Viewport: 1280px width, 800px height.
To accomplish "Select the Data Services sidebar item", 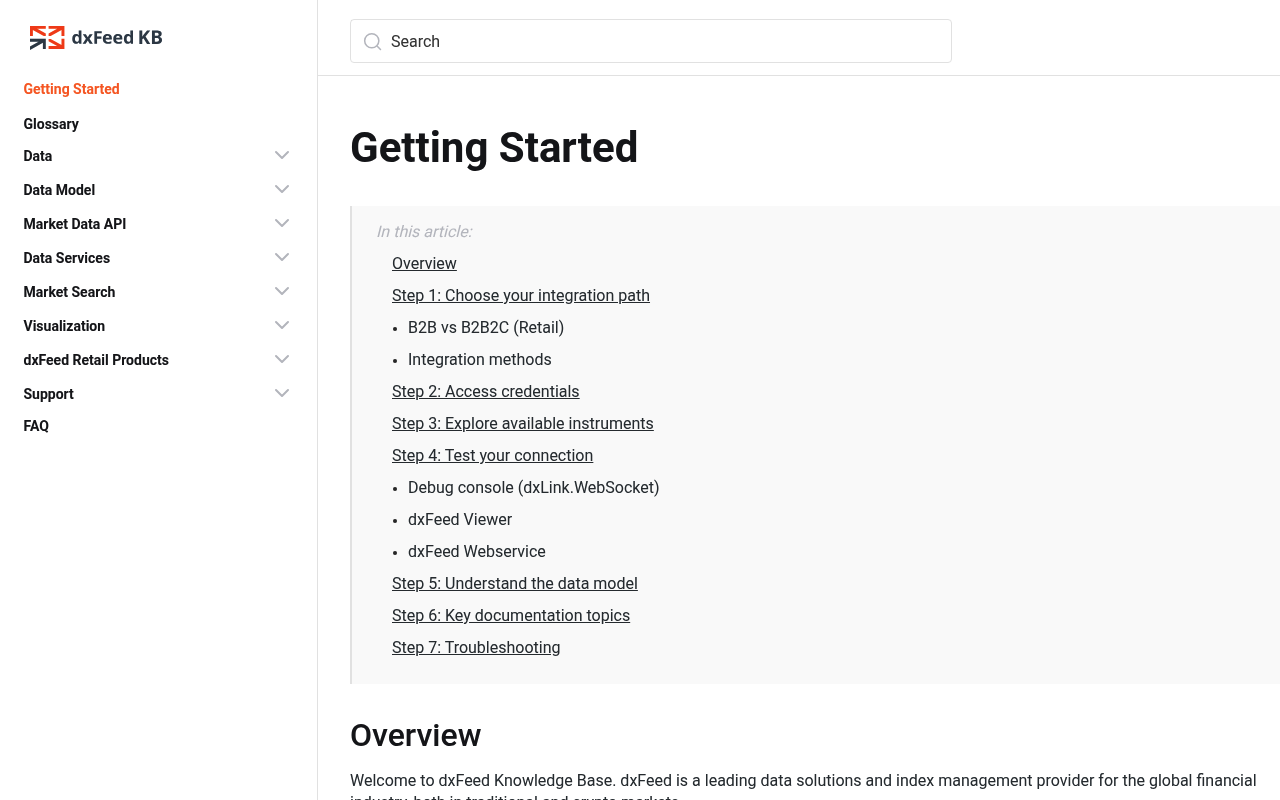I will click(x=67, y=258).
